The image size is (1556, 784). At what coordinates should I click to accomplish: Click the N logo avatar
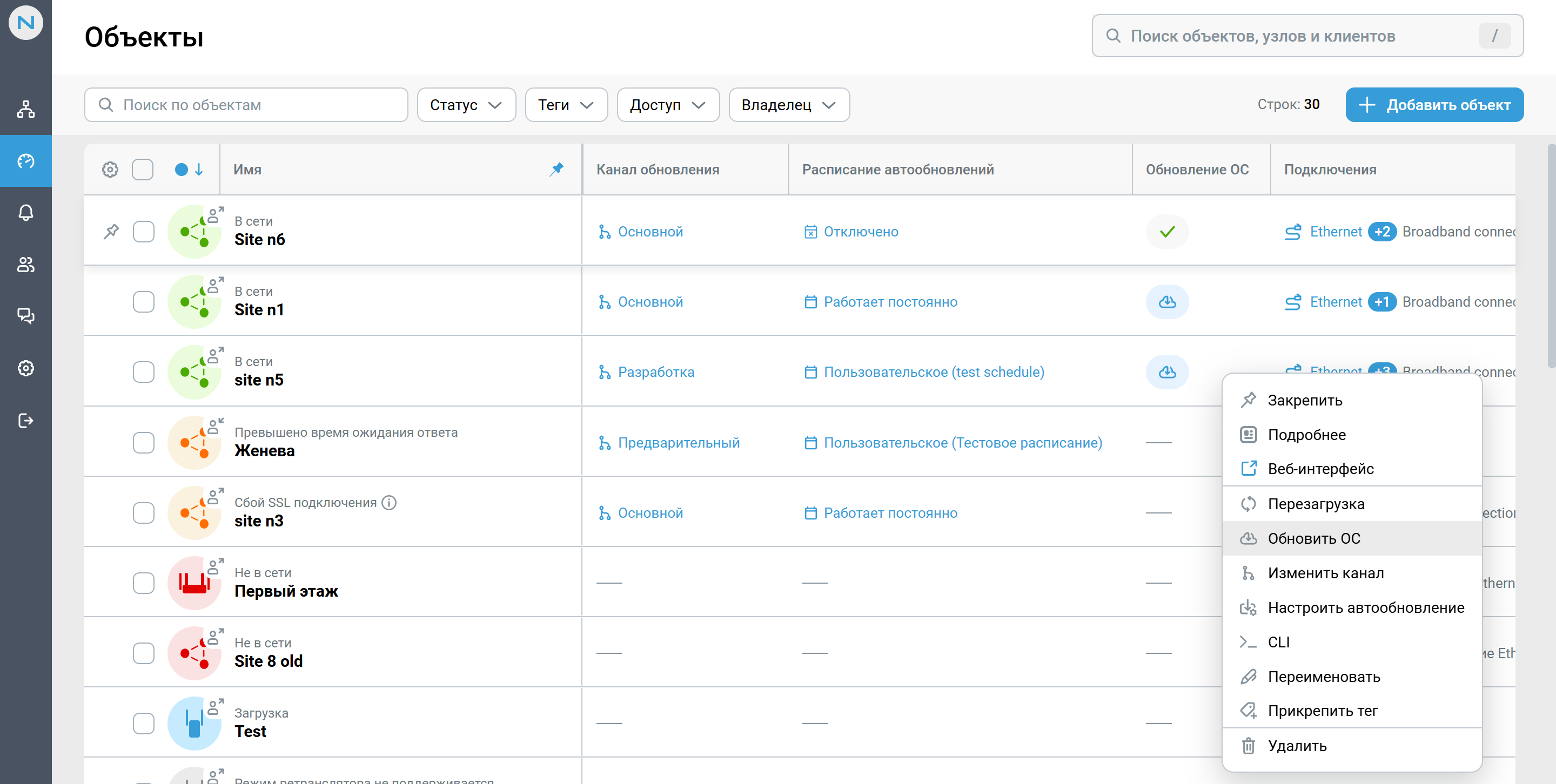coord(25,23)
